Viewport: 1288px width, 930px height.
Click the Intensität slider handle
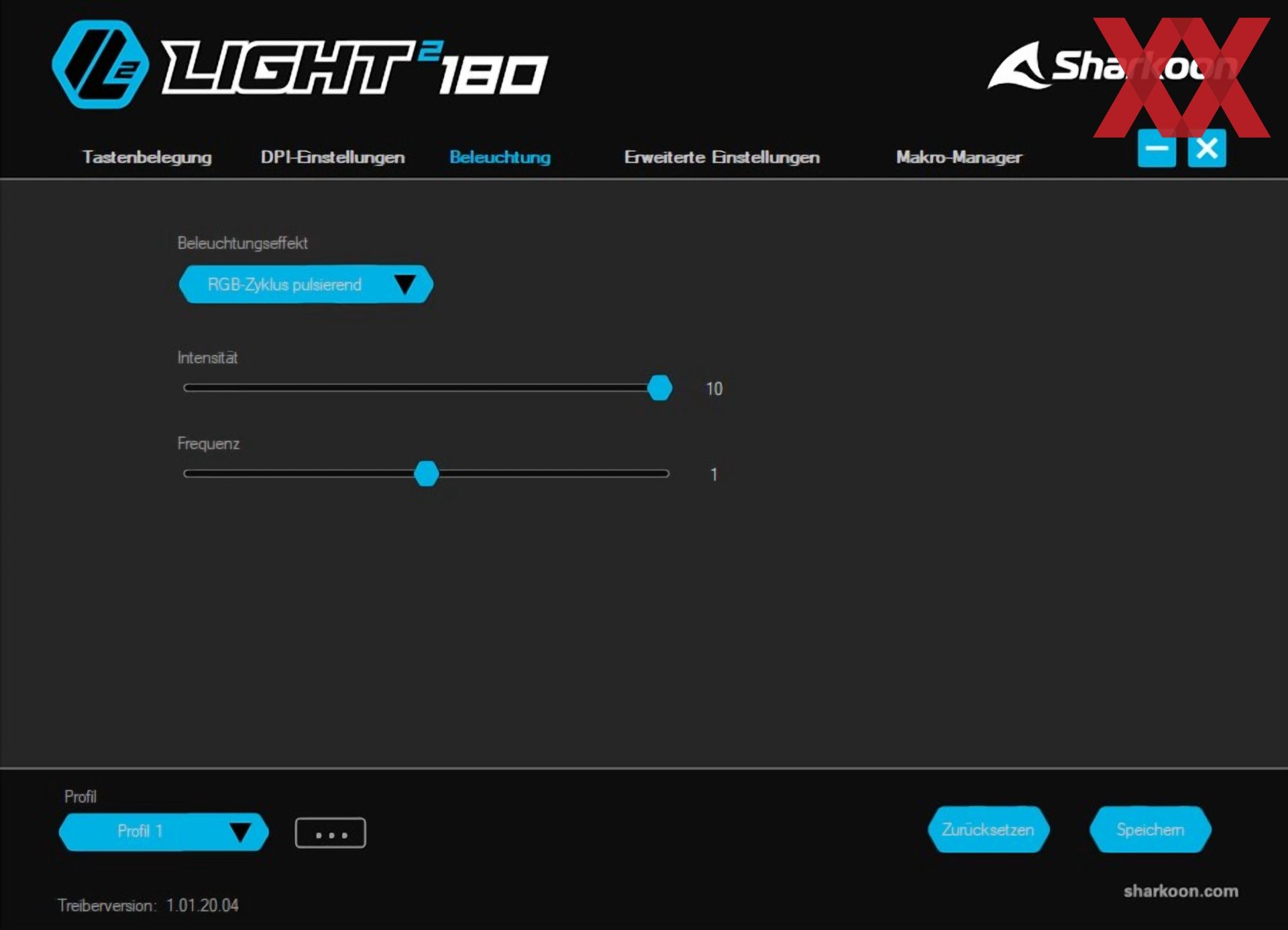[660, 388]
